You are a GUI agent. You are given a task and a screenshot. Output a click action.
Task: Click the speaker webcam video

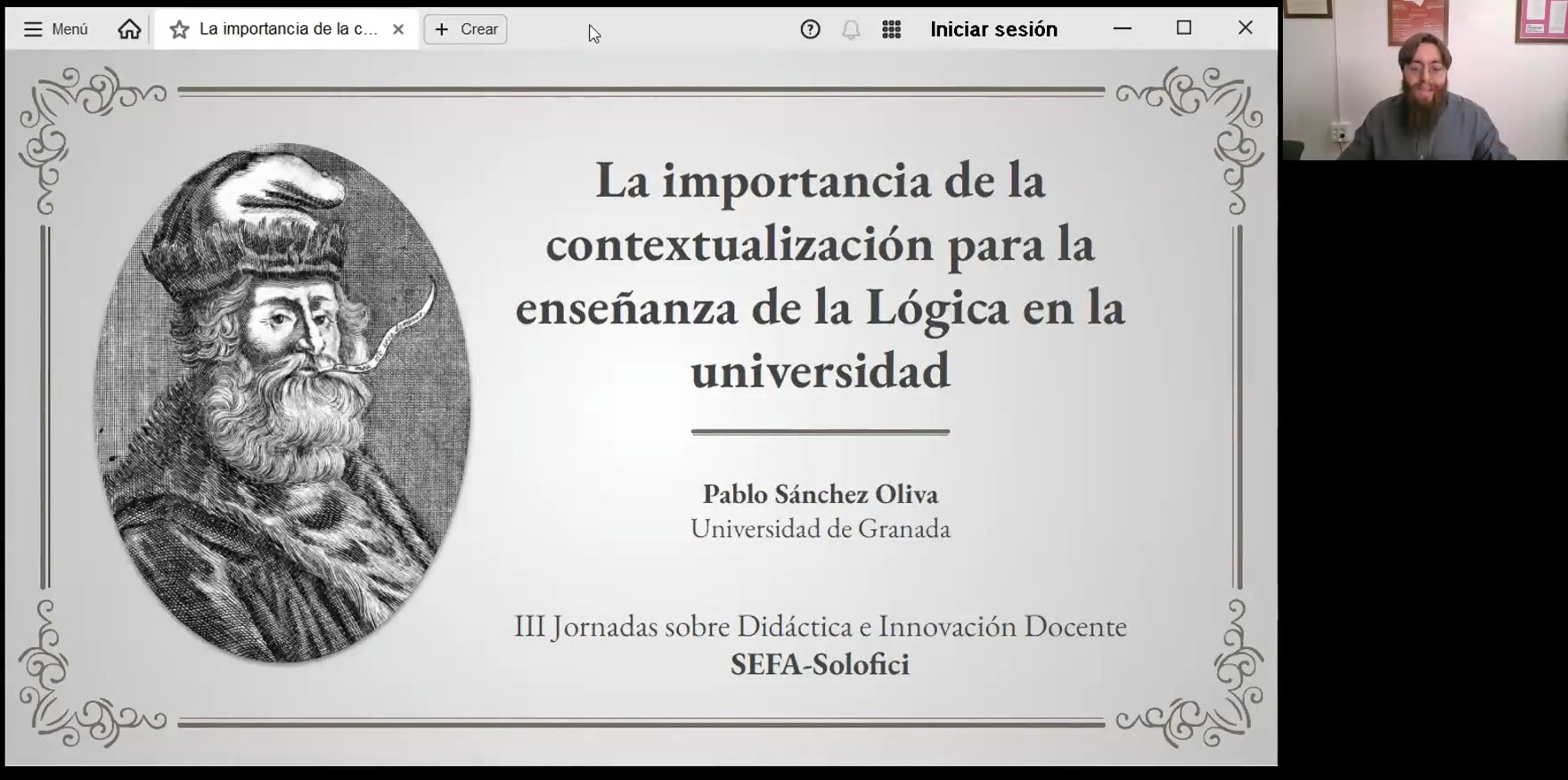coord(1425,80)
